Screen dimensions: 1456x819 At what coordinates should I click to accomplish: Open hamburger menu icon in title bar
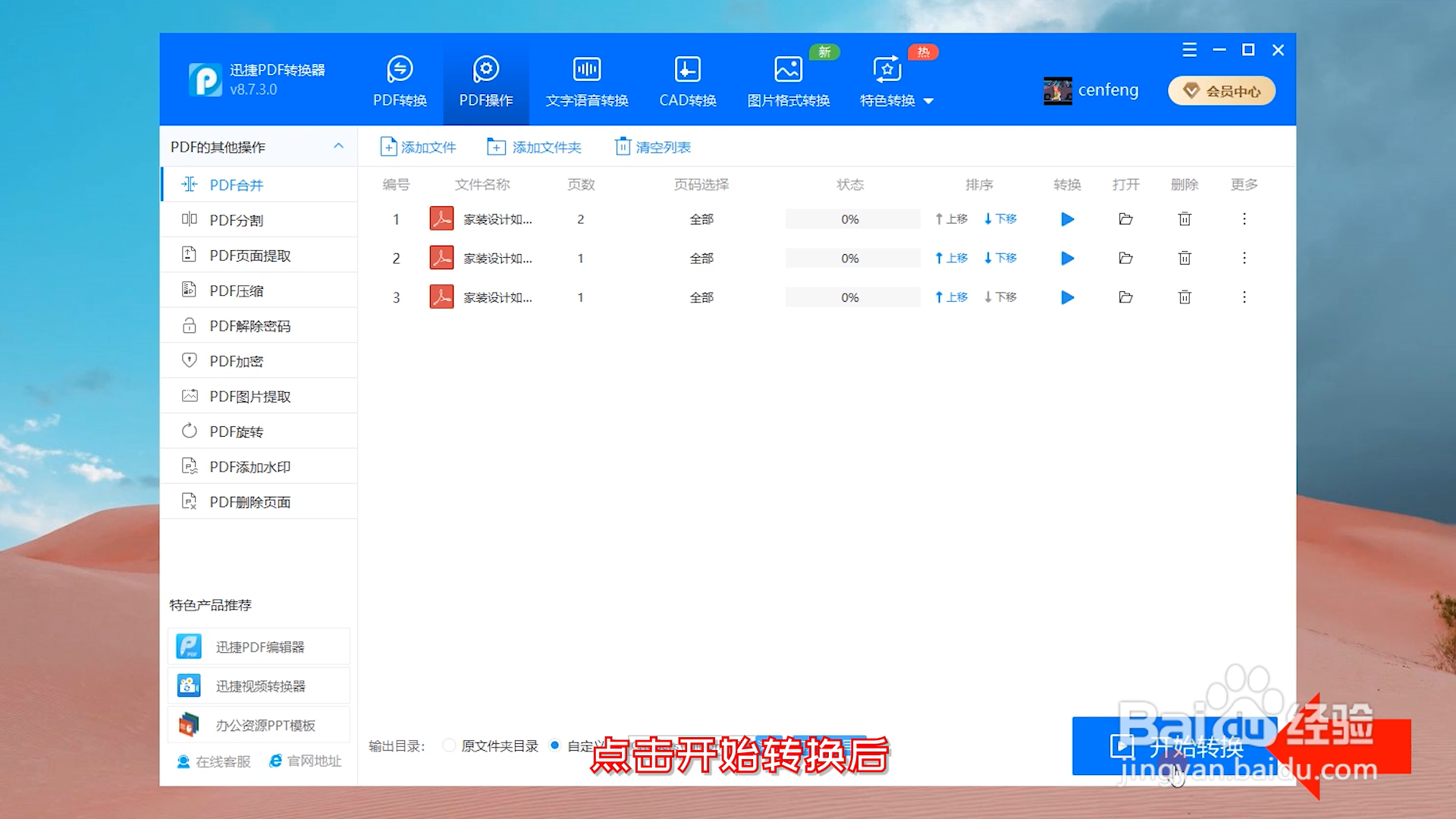click(1189, 50)
